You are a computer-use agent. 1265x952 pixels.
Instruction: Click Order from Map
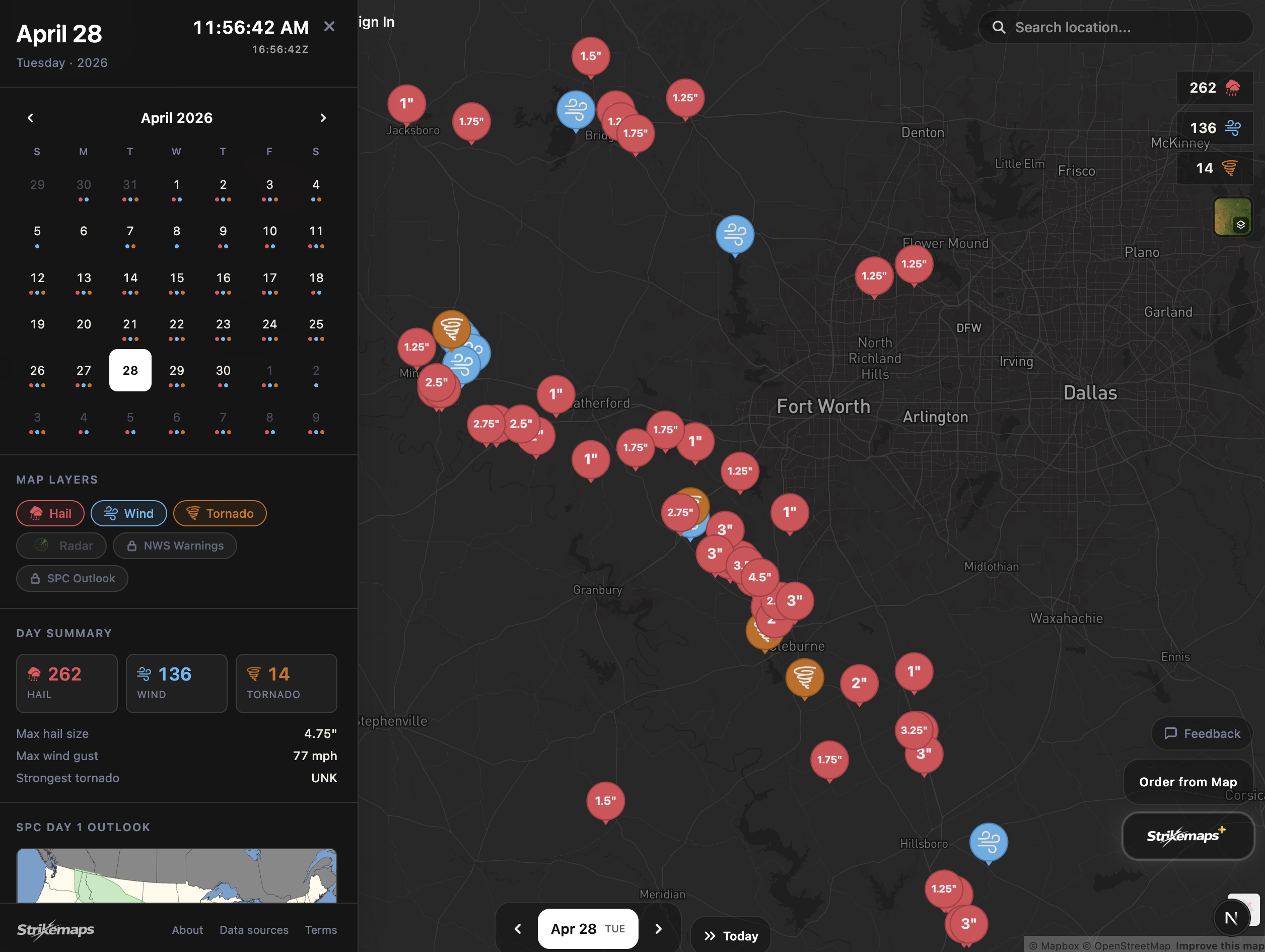pos(1188,782)
